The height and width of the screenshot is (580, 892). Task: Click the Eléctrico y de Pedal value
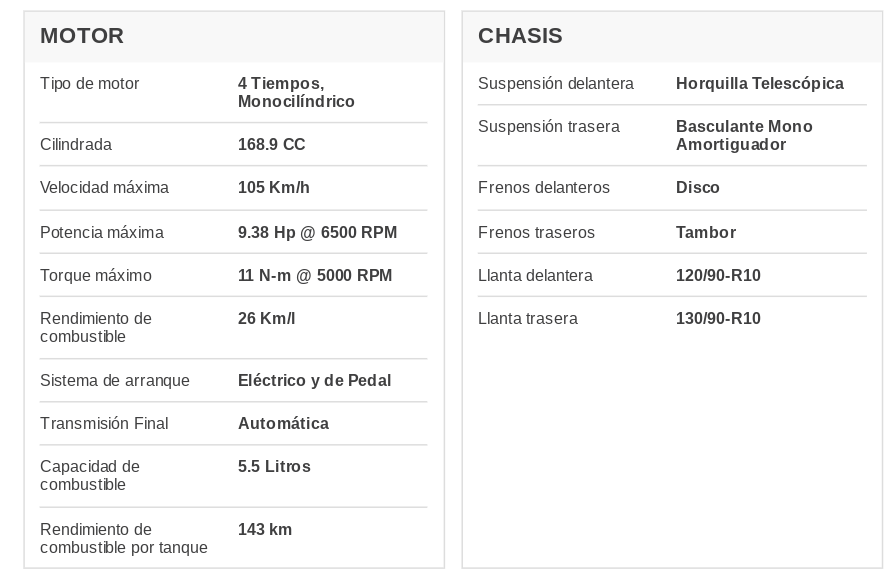(x=315, y=380)
